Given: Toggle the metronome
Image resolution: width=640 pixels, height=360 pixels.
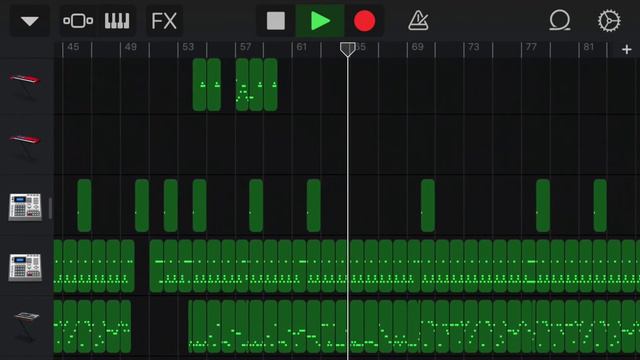Looking at the screenshot, I should [x=418, y=20].
